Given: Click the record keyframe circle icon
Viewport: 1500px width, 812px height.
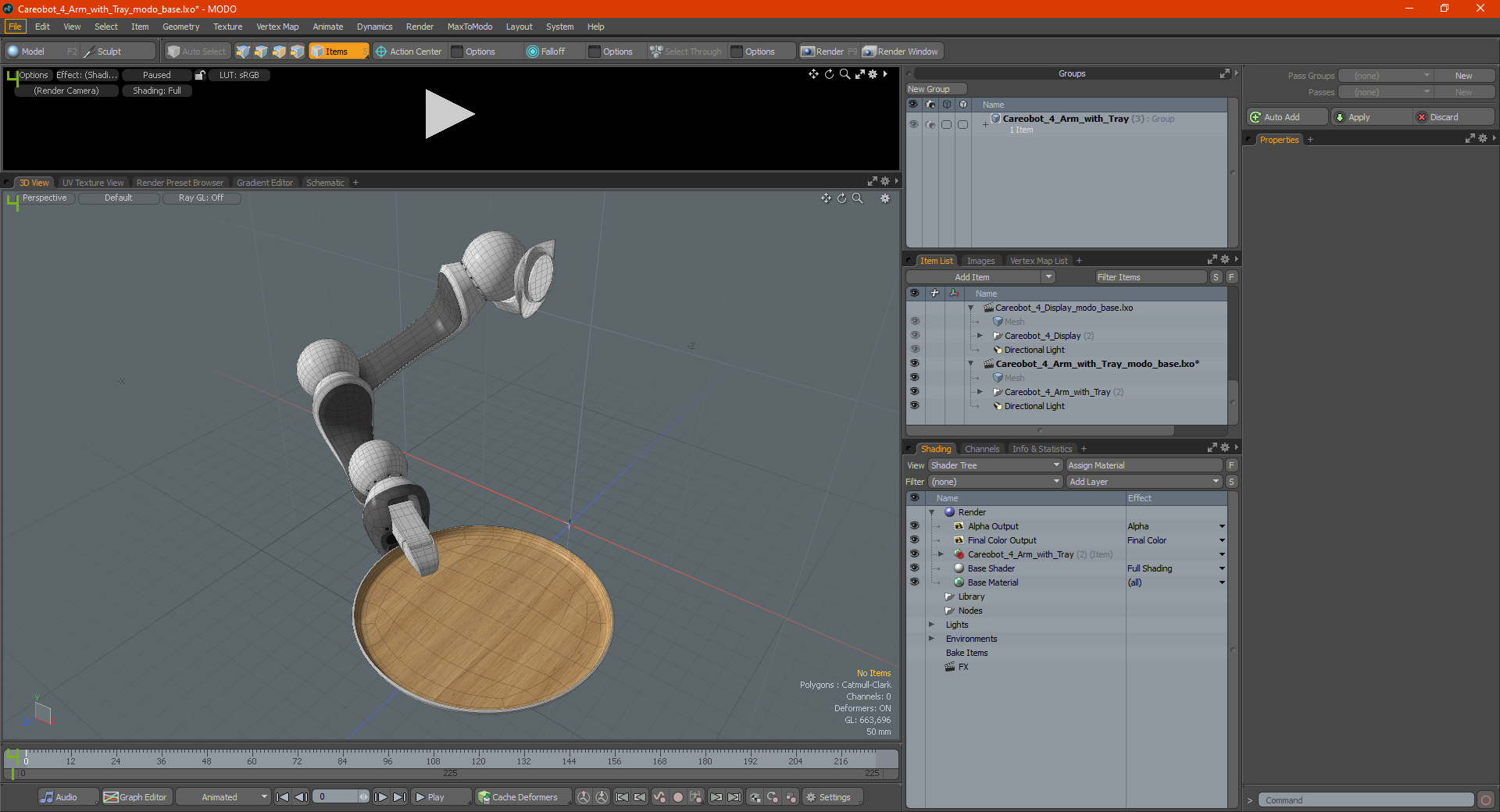Looking at the screenshot, I should (x=678, y=797).
